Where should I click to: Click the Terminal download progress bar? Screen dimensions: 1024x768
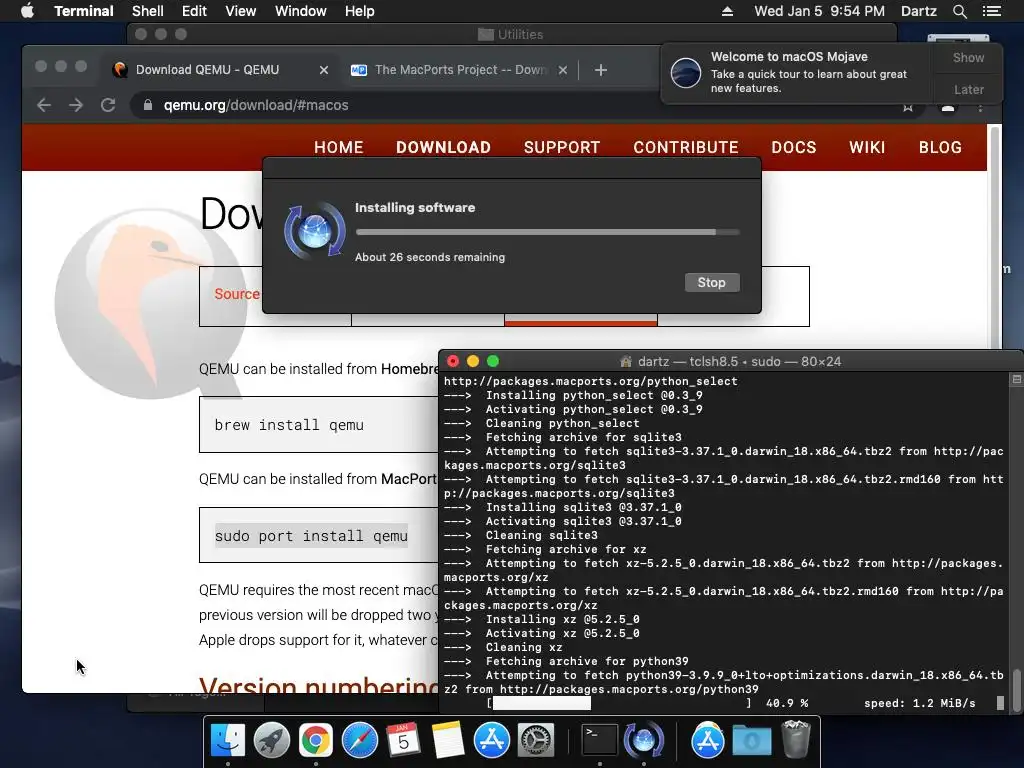[618, 703]
